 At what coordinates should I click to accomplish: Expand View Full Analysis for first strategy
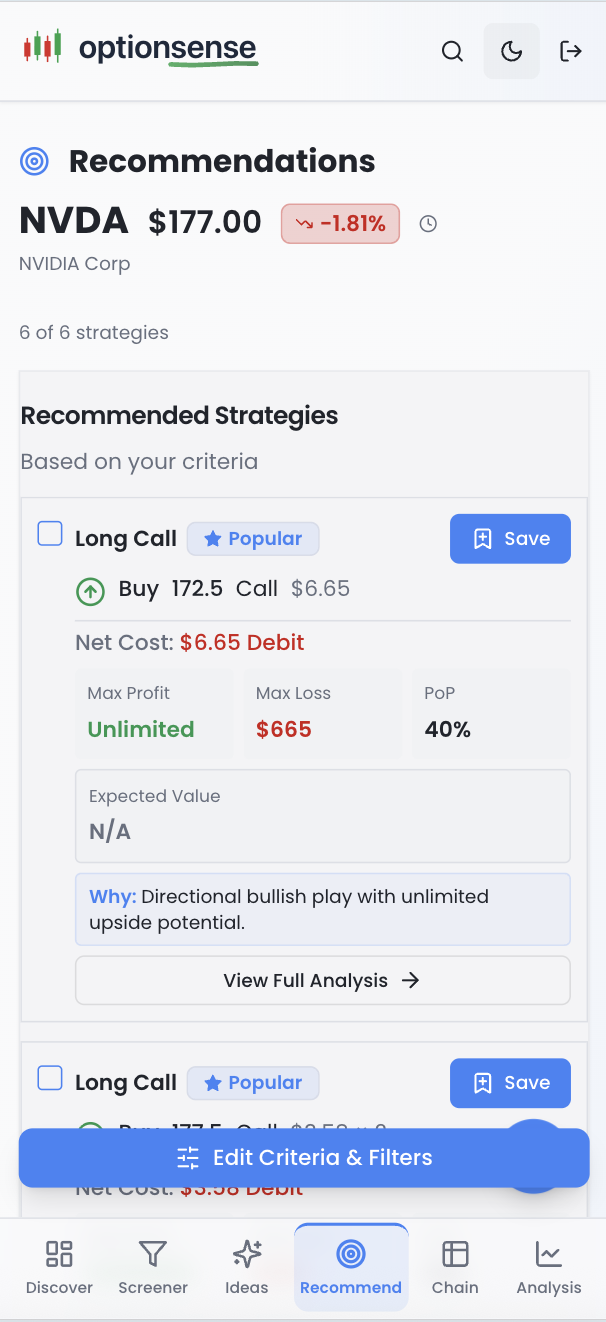click(322, 980)
